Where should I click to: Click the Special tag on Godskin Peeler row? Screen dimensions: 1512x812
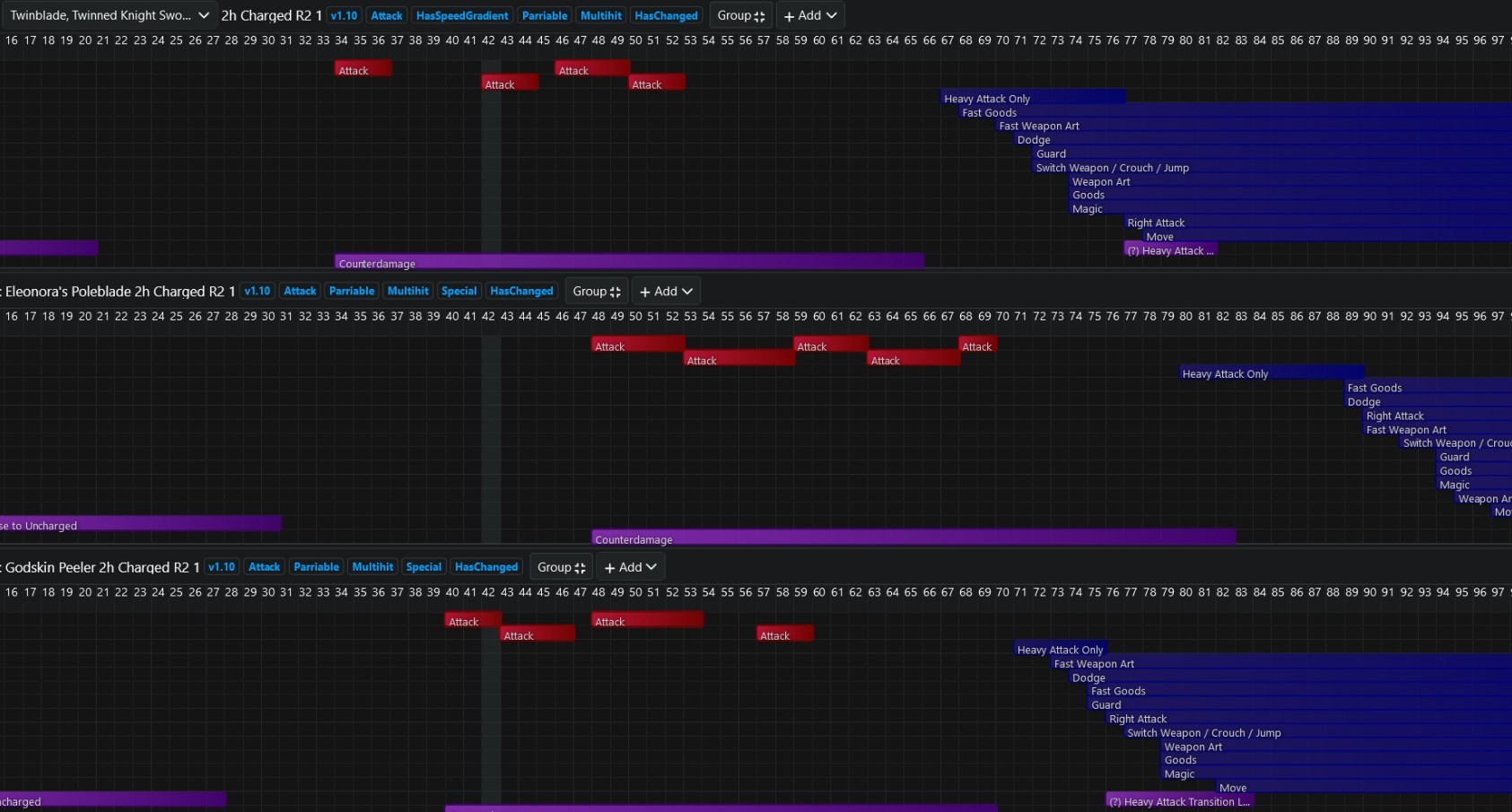(x=424, y=567)
